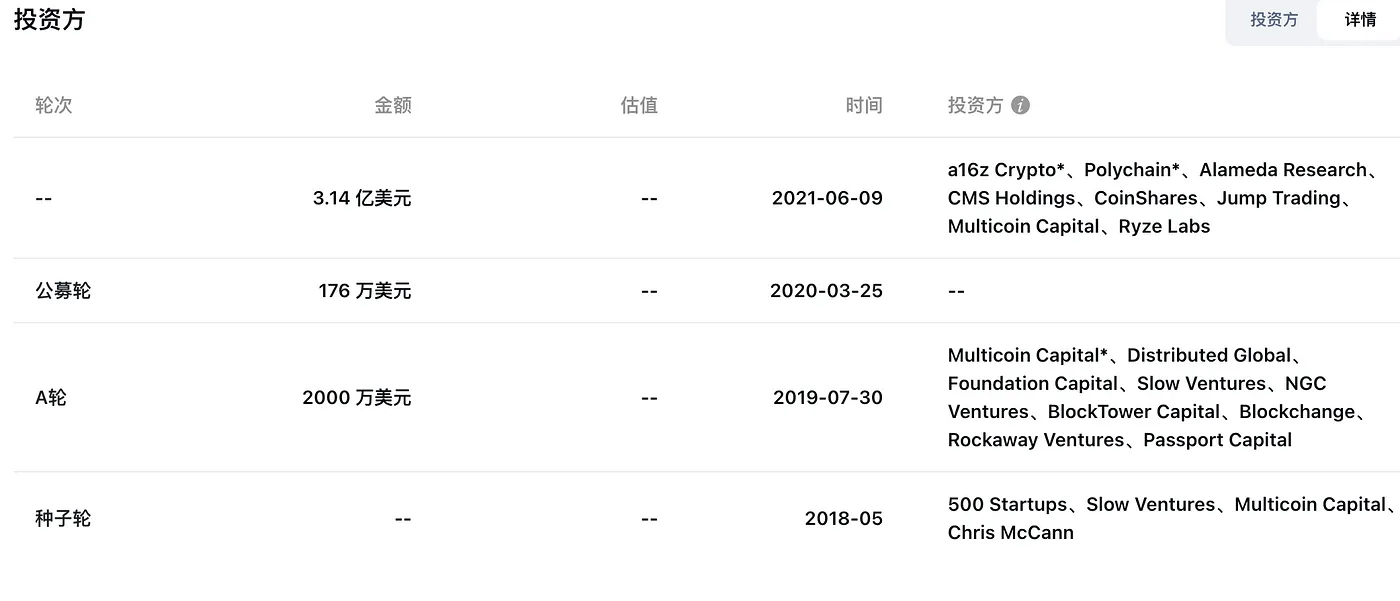This screenshot has width=1400, height=601.
Task: Switch to the 详情 tab
Action: (x=1360, y=20)
